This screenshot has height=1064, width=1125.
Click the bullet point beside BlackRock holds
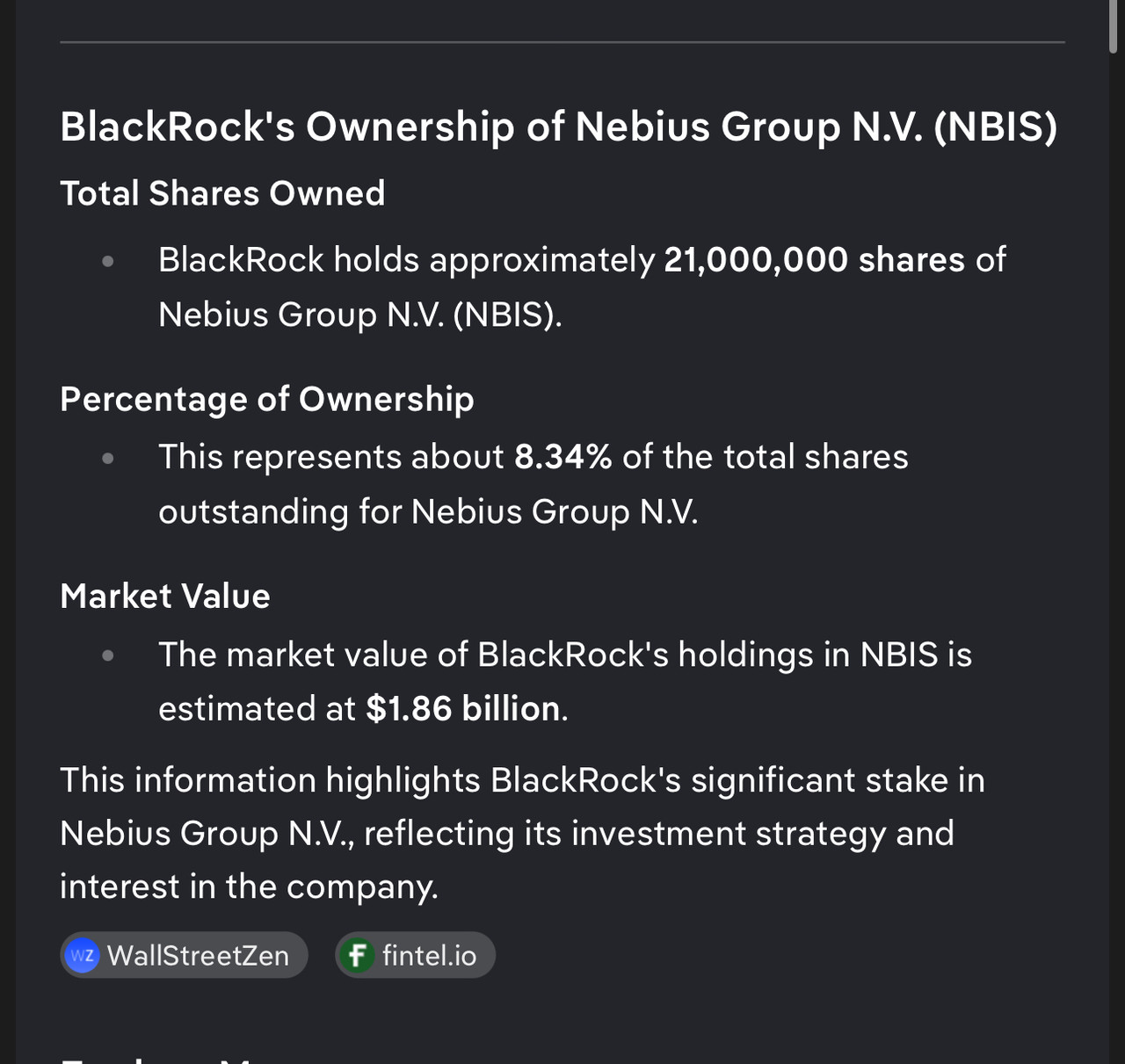[108, 261]
